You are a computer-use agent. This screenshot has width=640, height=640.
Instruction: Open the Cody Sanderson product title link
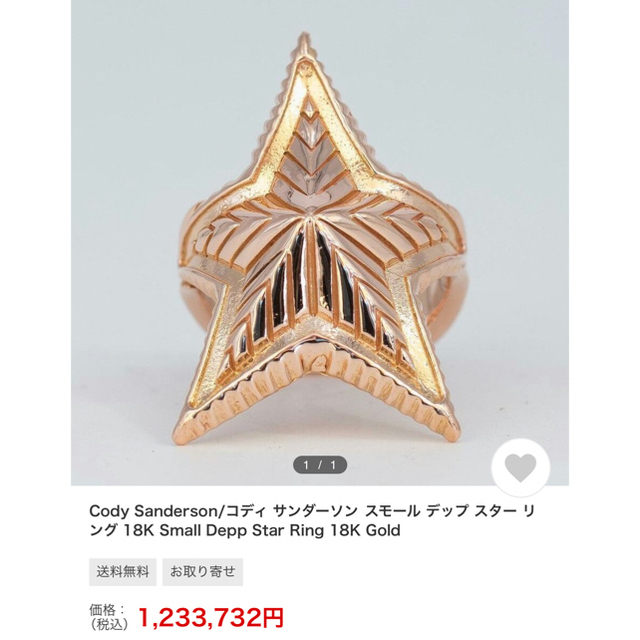(x=312, y=520)
